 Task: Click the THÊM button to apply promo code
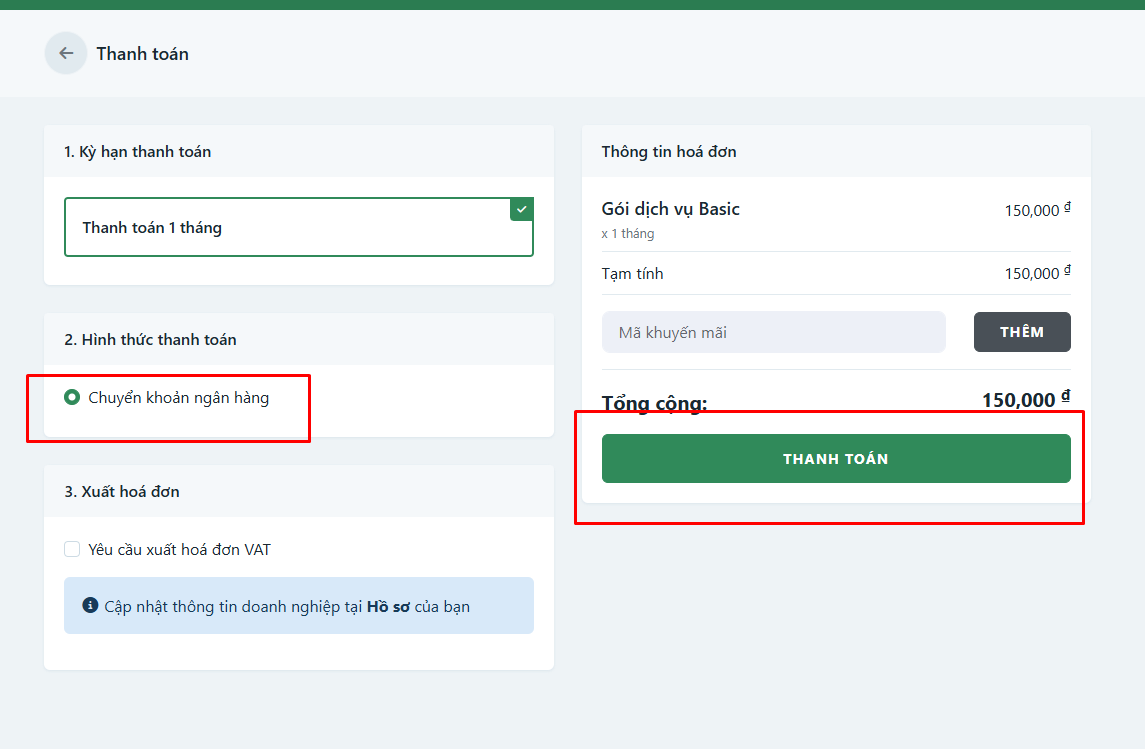click(1022, 332)
